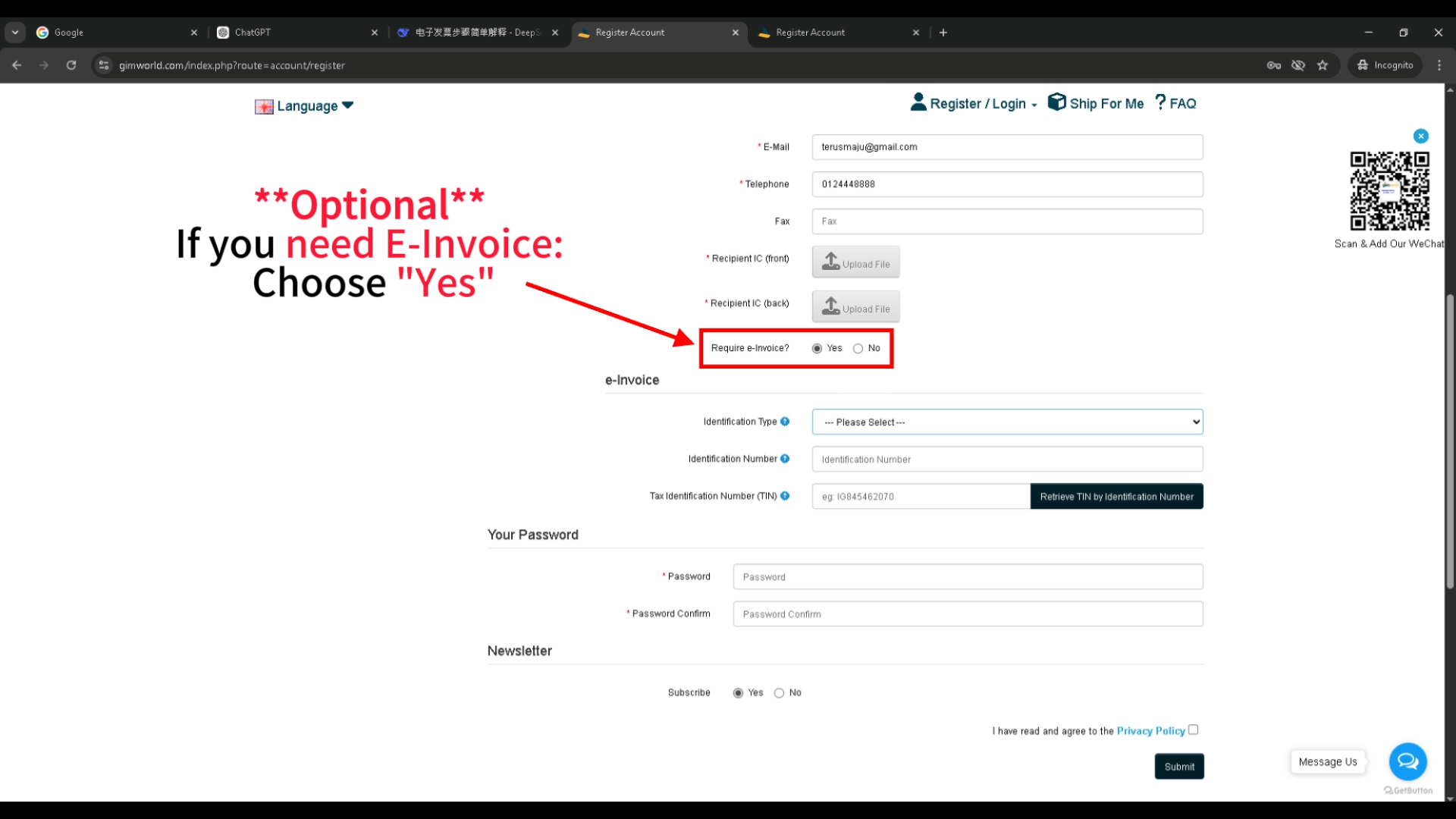The image size is (1456, 819).
Task: Click Retrieve TIN by Identification Number button
Action: [x=1116, y=497]
